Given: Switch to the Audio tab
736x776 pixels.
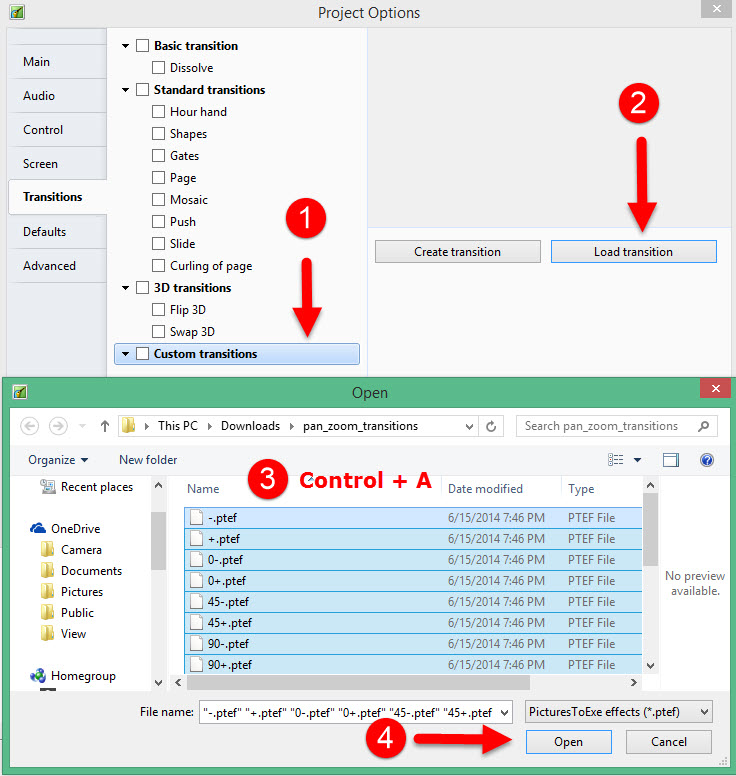Looking at the screenshot, I should coord(39,96).
